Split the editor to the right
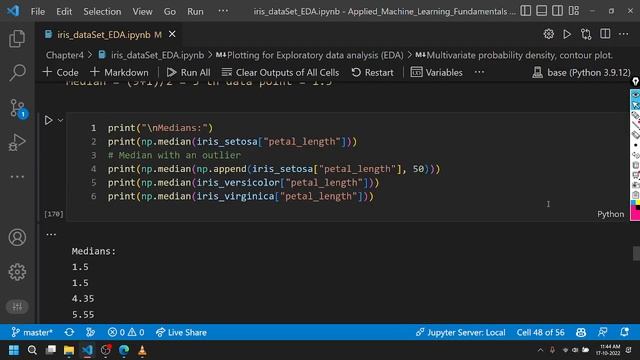 tap(605, 34)
